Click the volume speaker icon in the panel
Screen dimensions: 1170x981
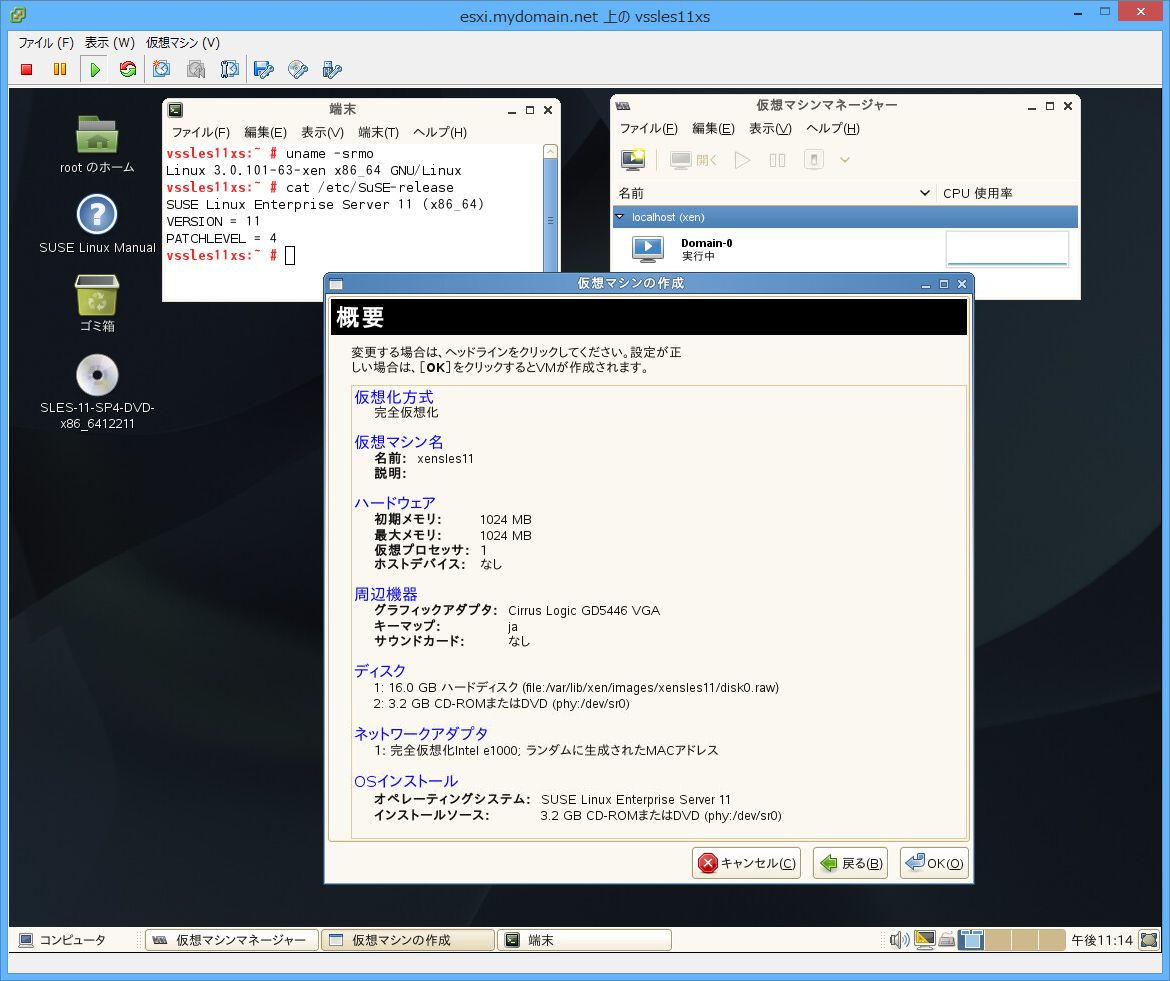point(899,940)
